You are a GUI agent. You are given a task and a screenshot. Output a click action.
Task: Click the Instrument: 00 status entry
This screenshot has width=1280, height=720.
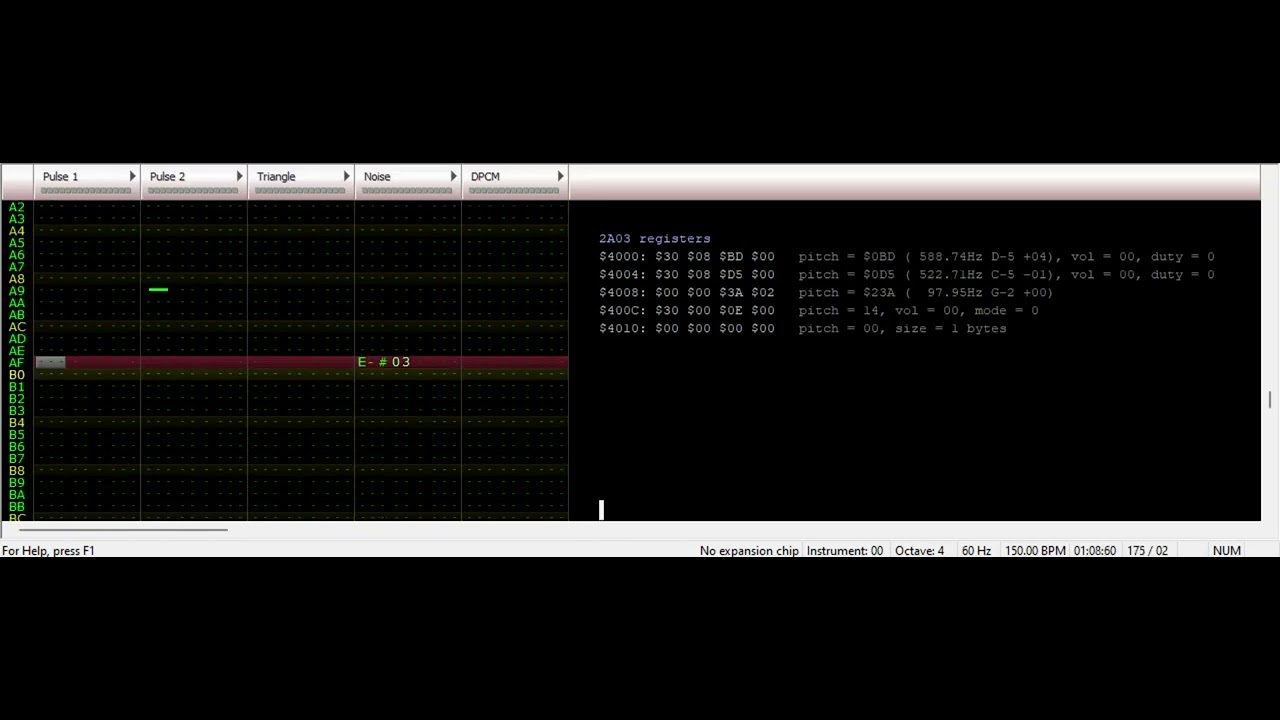[x=845, y=551]
